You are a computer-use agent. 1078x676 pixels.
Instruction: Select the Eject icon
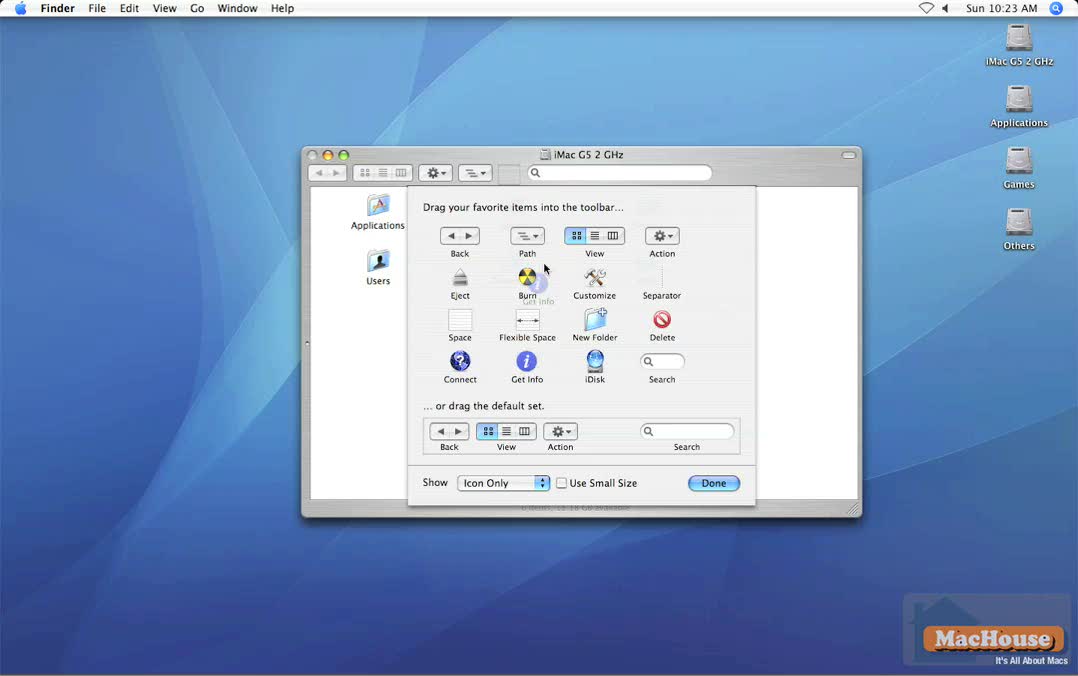(x=460, y=279)
